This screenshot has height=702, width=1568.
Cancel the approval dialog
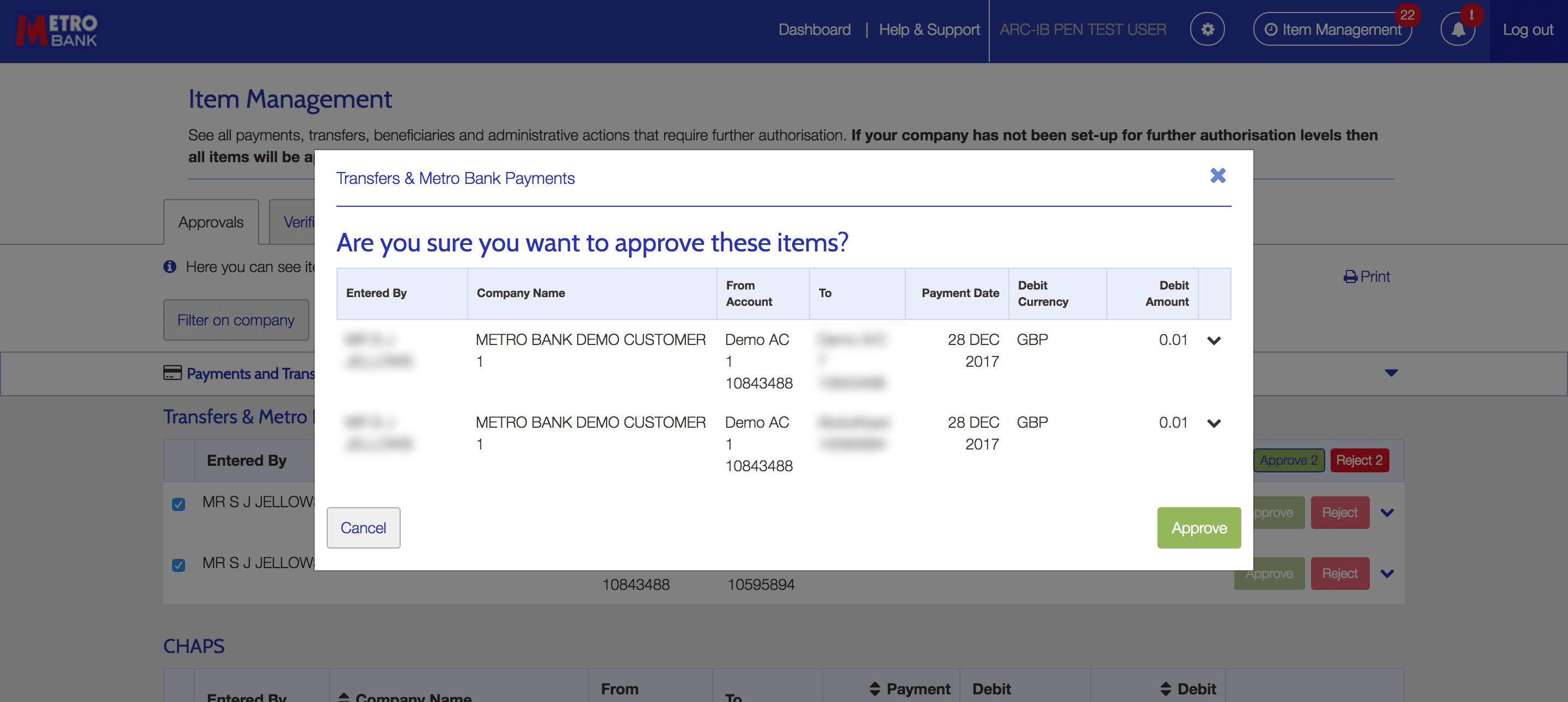(x=363, y=528)
